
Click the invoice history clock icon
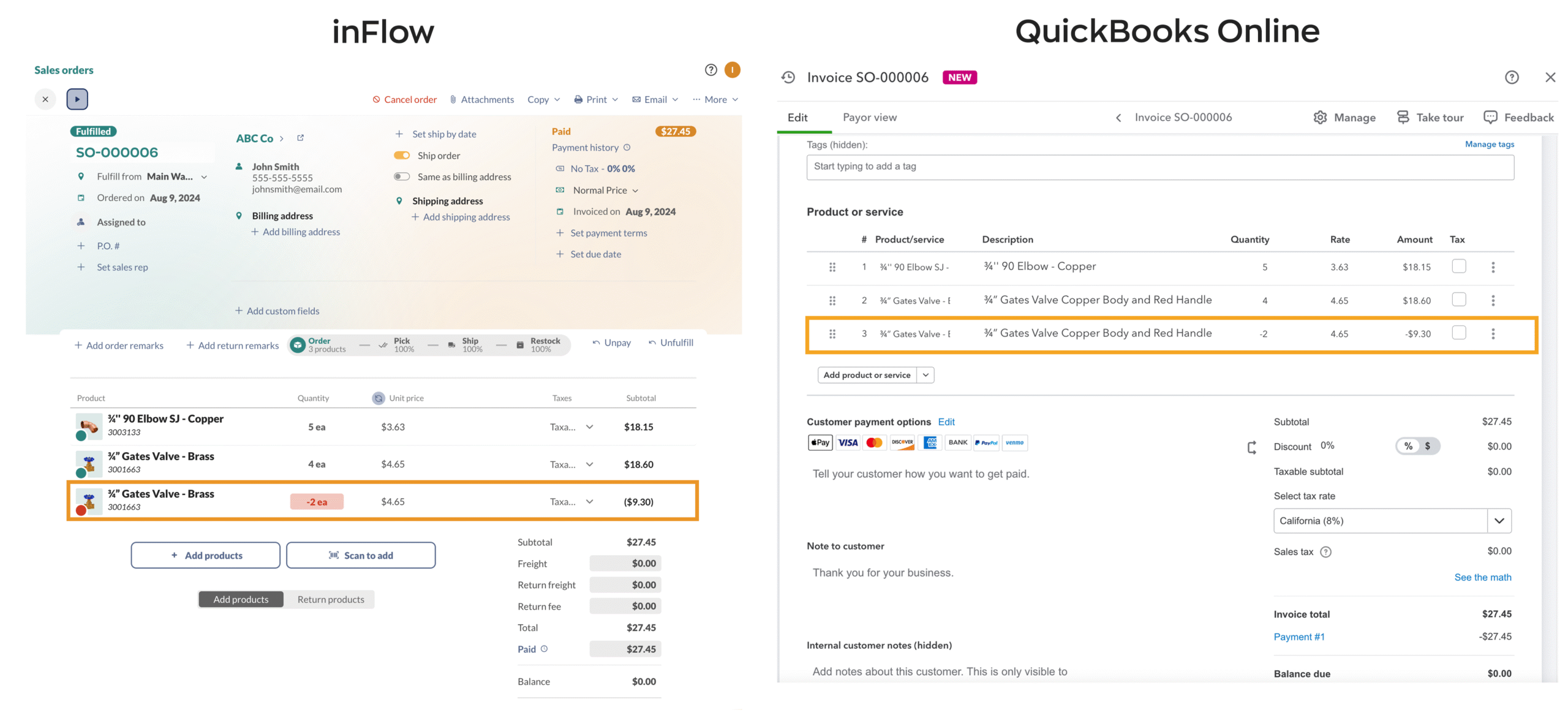787,77
